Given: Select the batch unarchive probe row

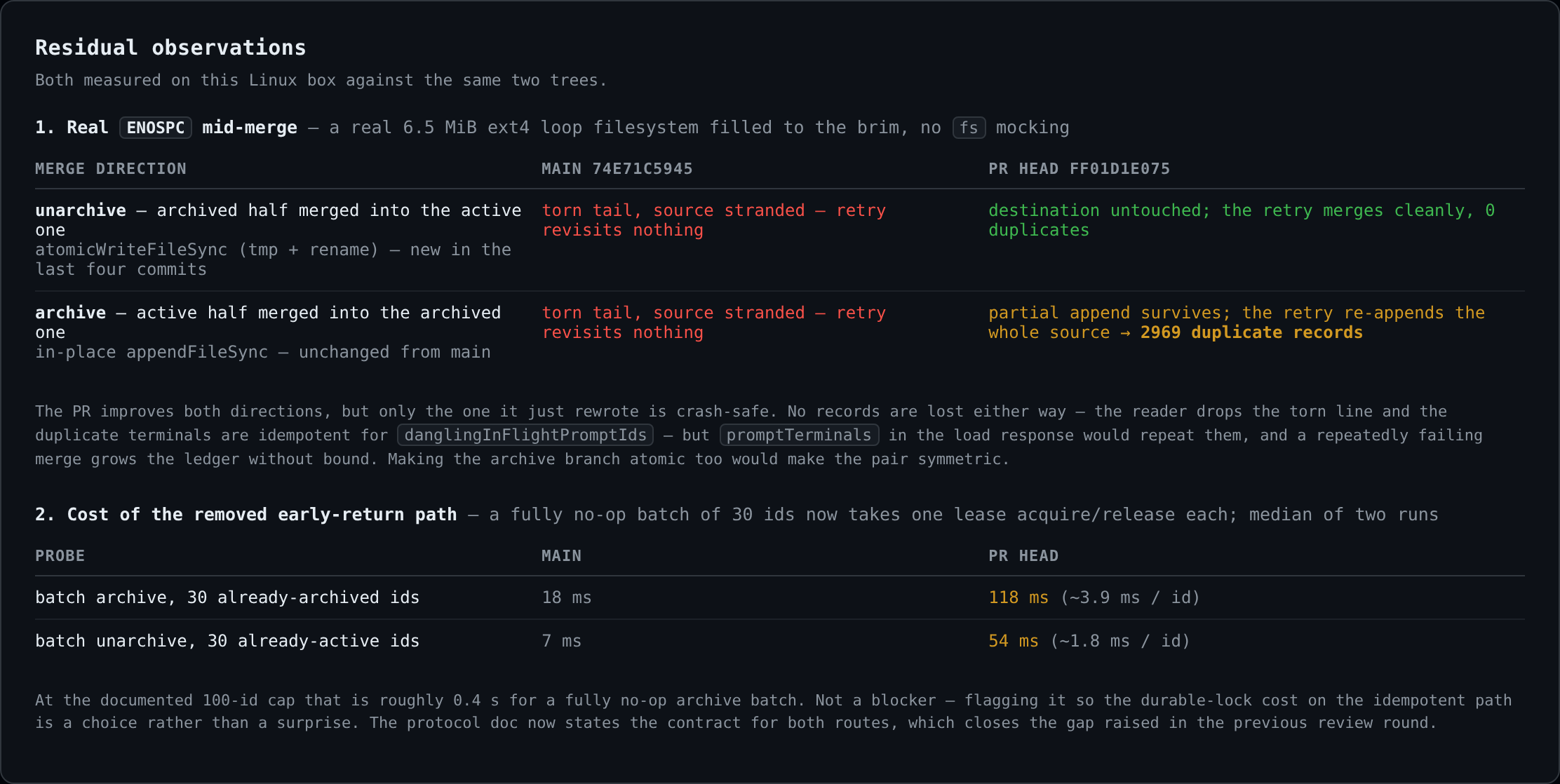Looking at the screenshot, I should (780, 641).
